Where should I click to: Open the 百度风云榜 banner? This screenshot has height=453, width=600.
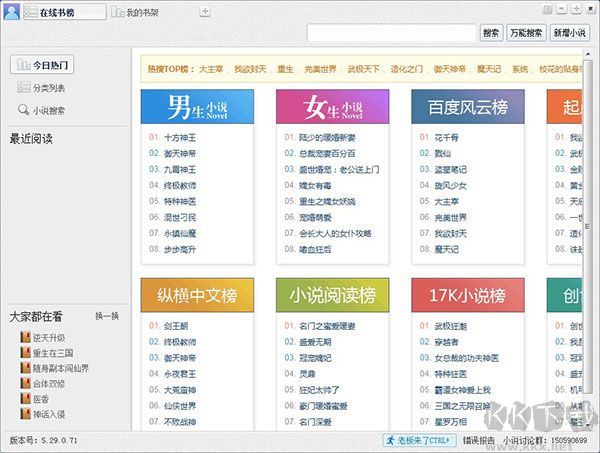[x=468, y=107]
